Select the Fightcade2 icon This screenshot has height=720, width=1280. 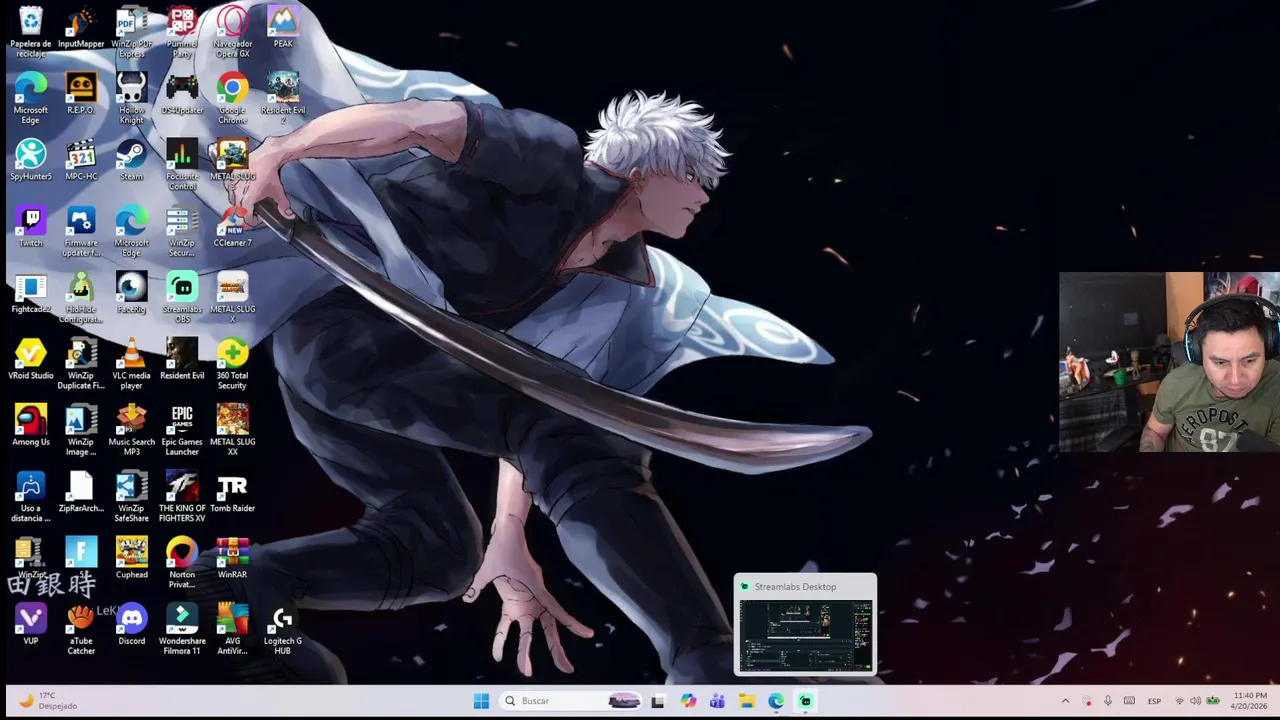pos(31,293)
